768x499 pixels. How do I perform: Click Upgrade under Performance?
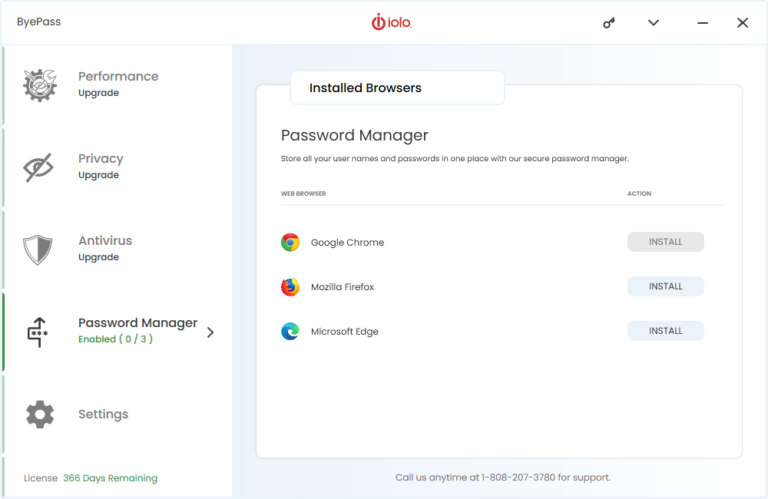point(98,93)
